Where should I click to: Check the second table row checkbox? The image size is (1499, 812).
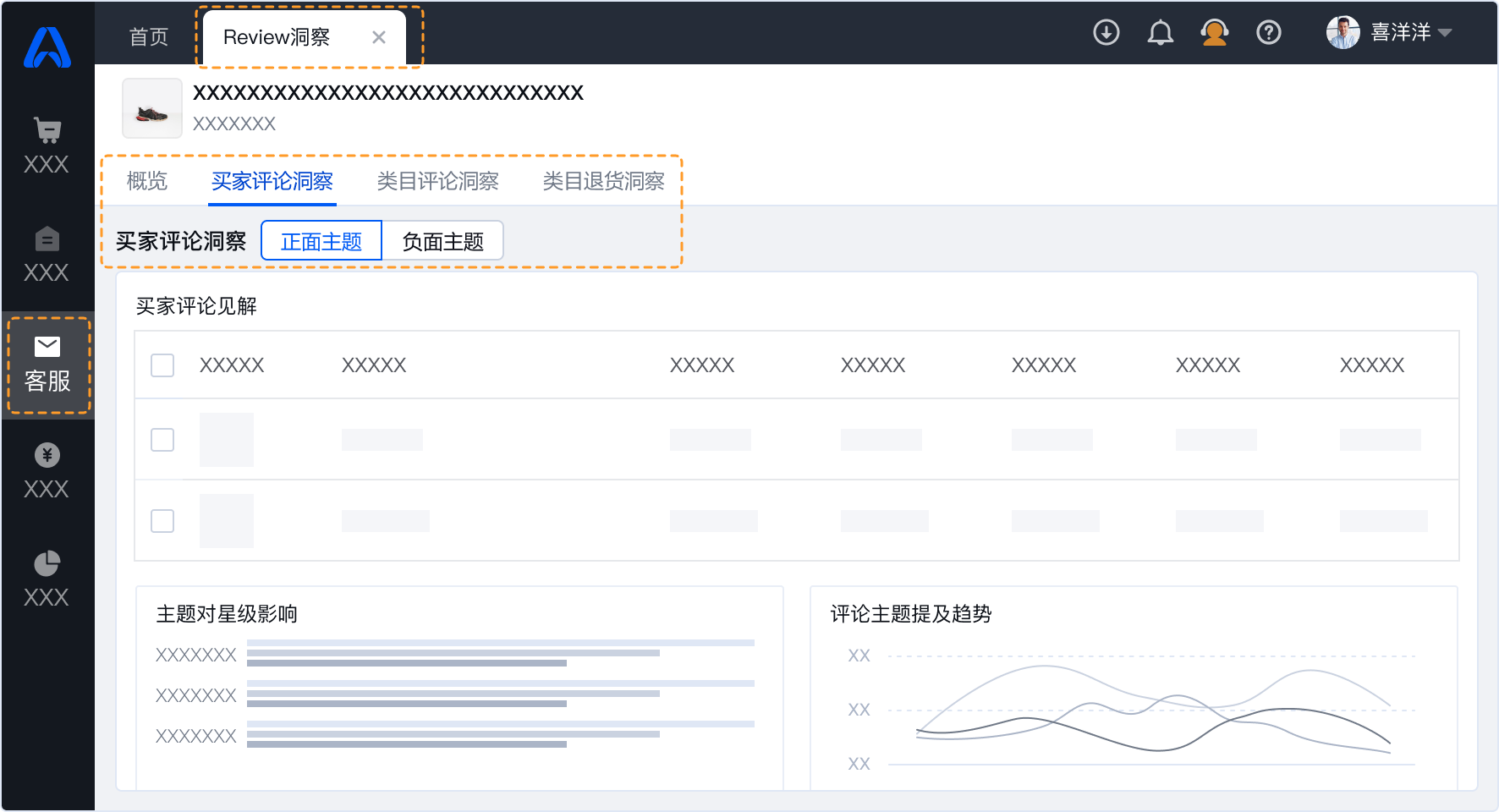(x=162, y=521)
